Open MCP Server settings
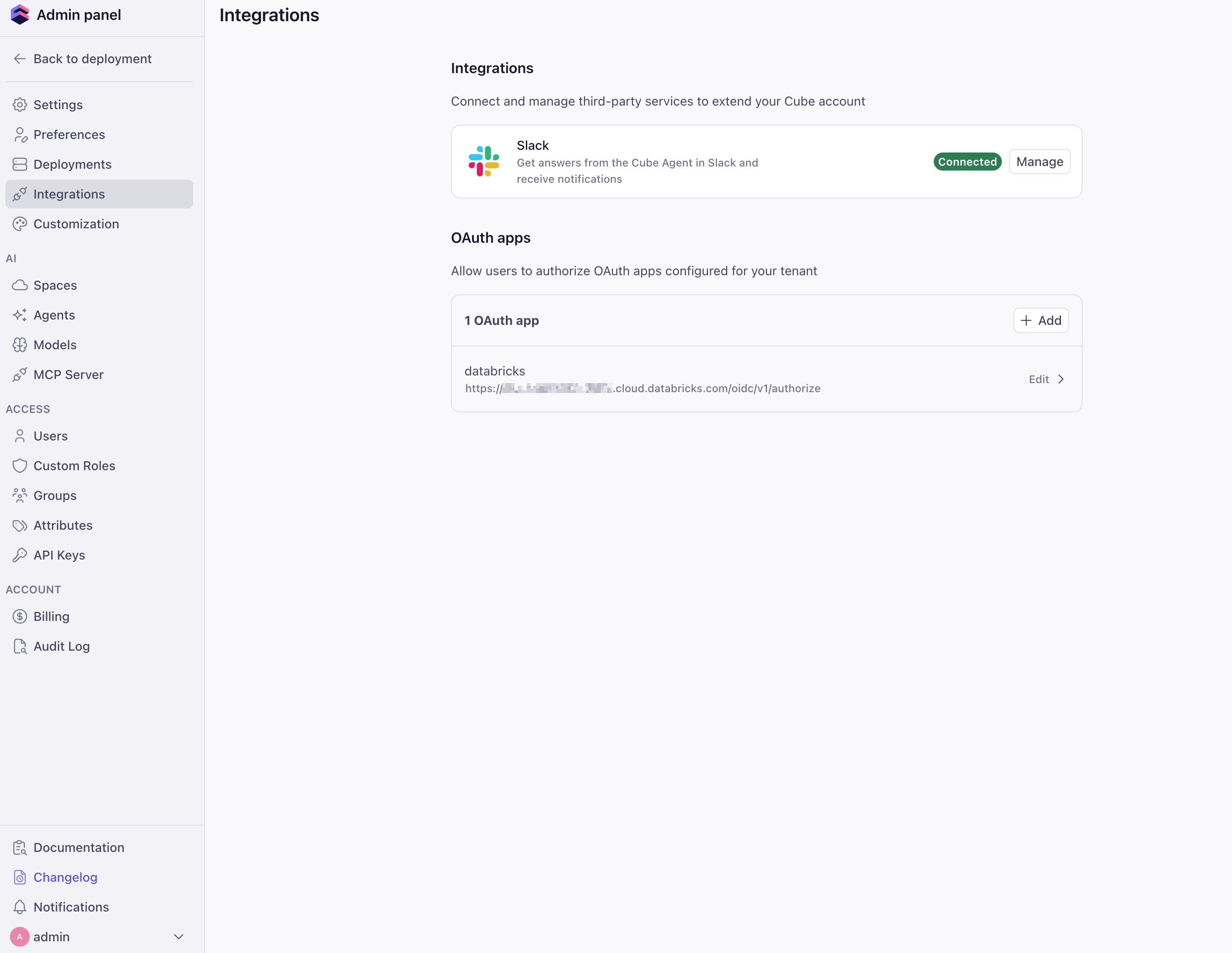Screen dimensions: 1232x953 click(99, 375)
